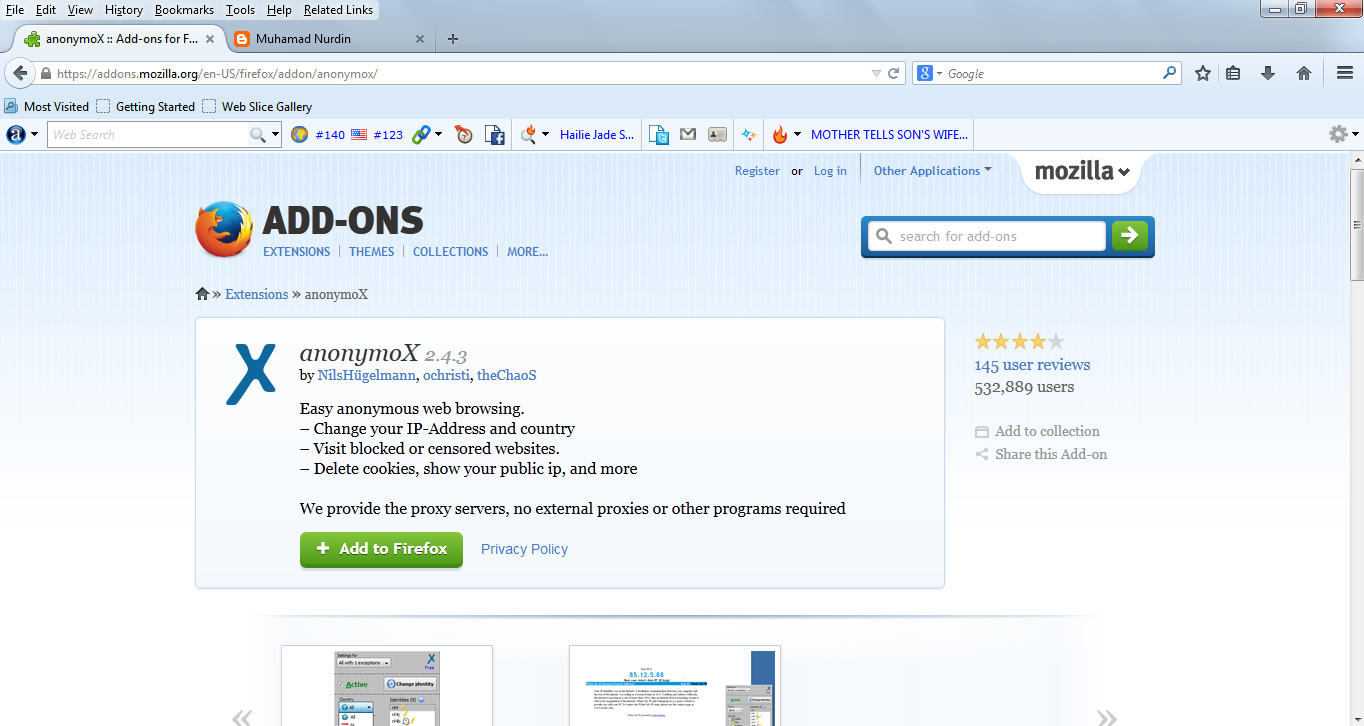
Task: Open the Bookmarks menu
Action: pos(184,9)
